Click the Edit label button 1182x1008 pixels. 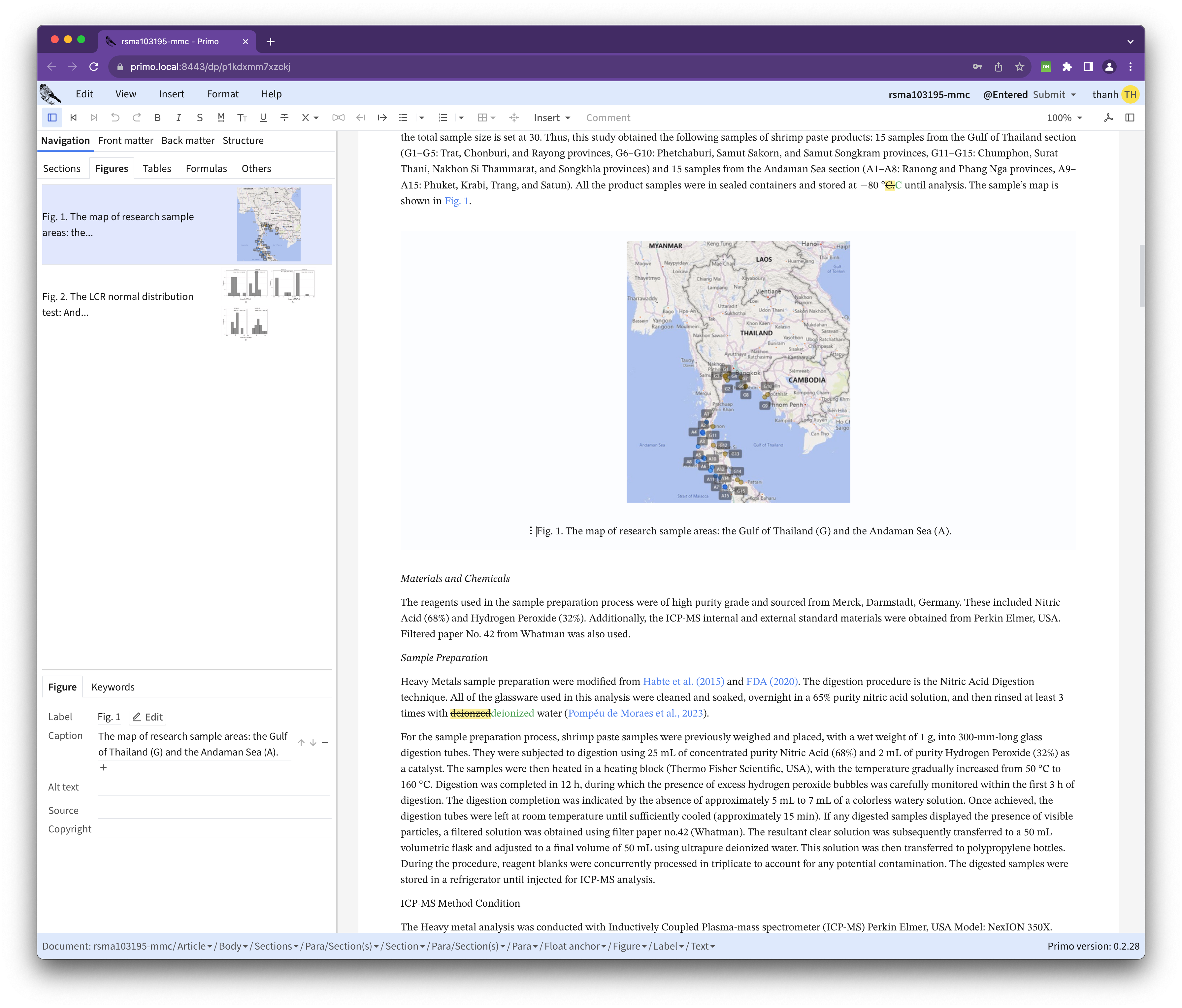coord(148,717)
